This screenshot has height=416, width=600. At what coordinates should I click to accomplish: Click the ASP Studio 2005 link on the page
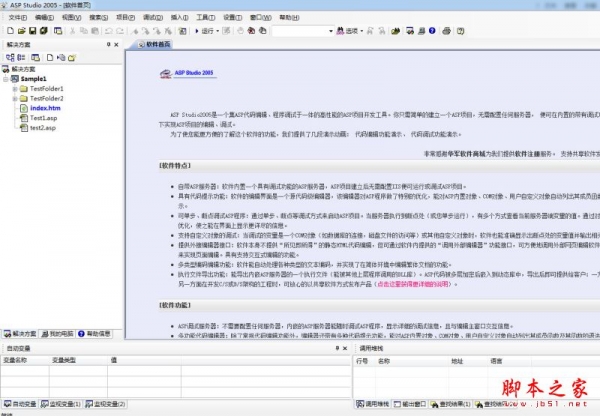[x=194, y=73]
